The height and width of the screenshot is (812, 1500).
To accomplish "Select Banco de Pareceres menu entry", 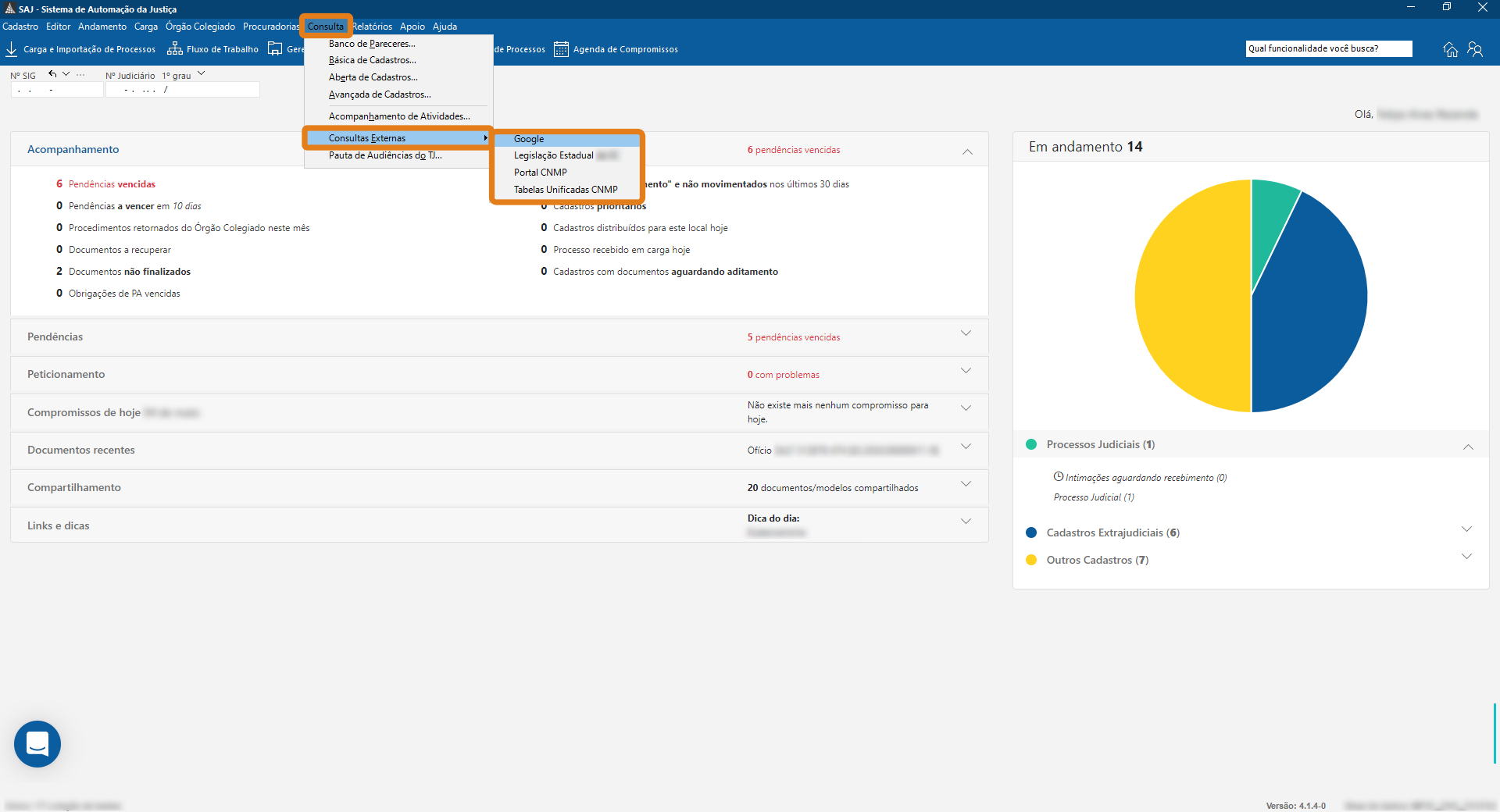I will click(x=398, y=44).
